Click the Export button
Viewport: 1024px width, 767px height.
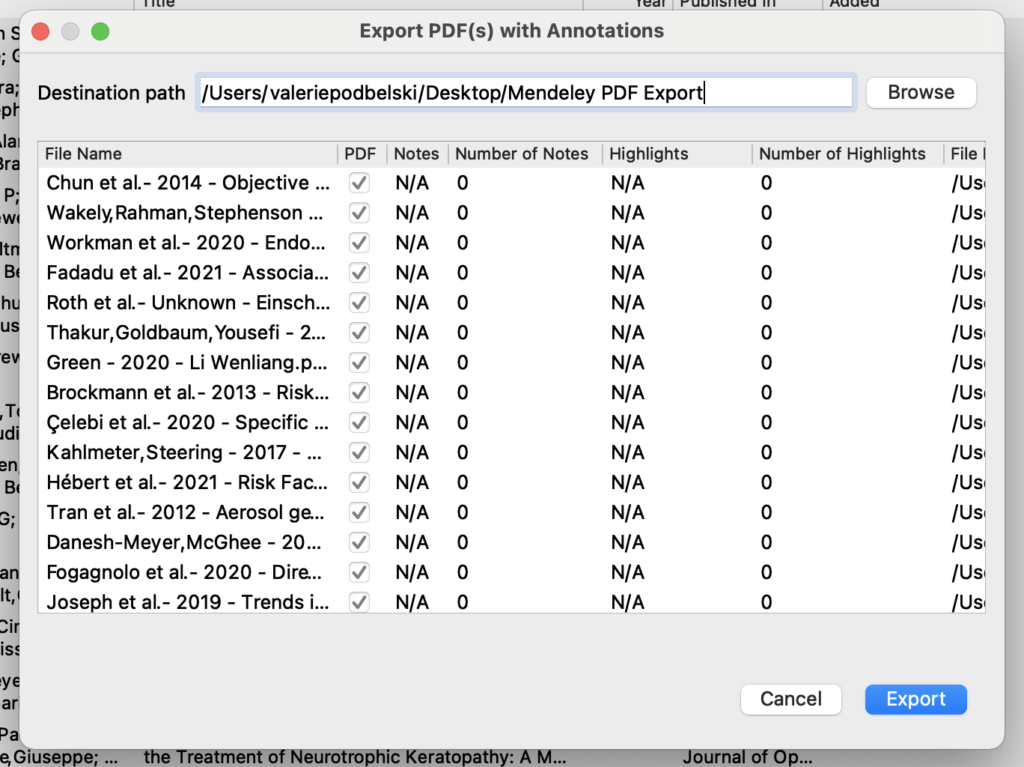(x=915, y=699)
